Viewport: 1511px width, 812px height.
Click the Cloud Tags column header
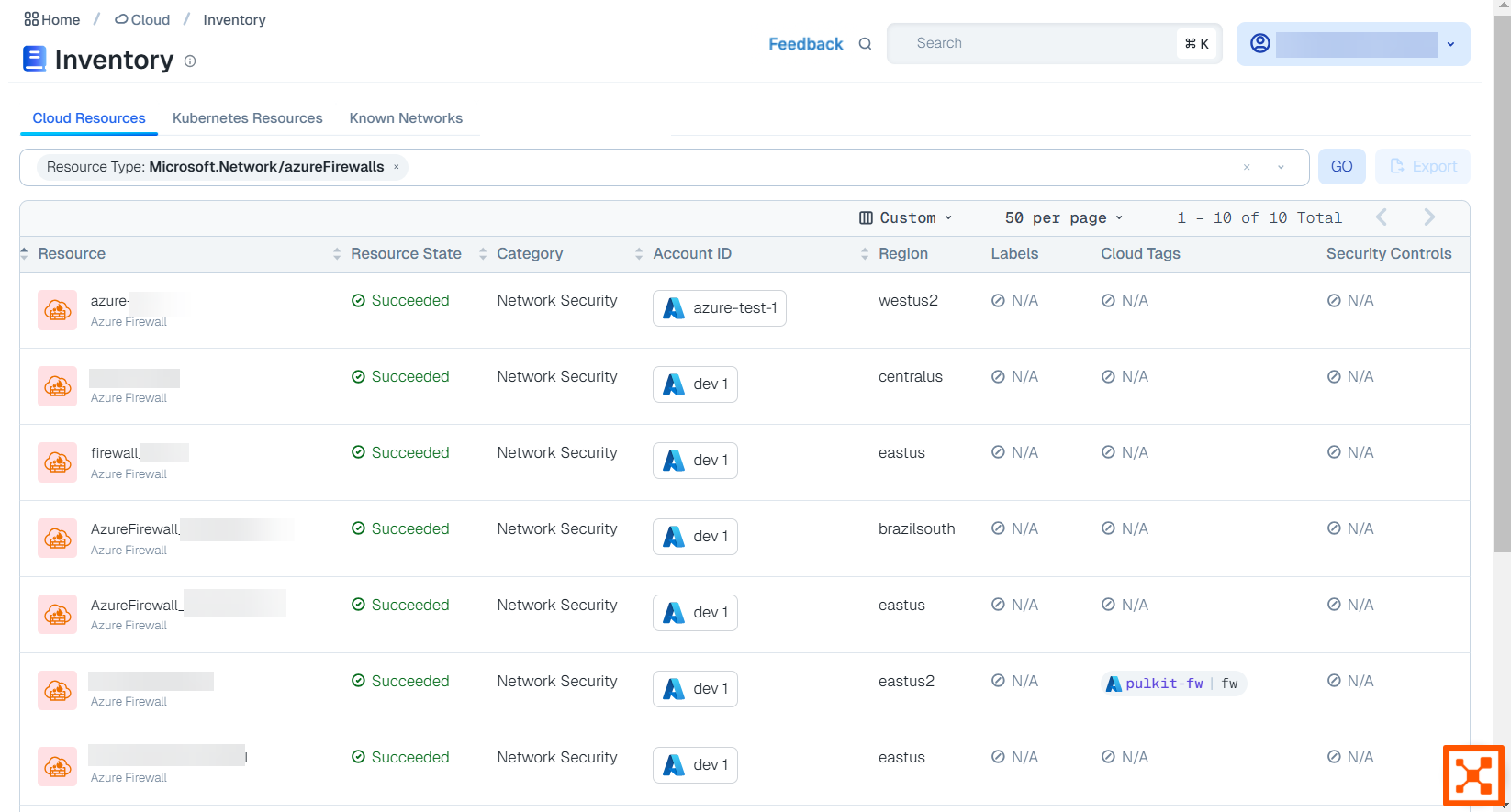1140,253
